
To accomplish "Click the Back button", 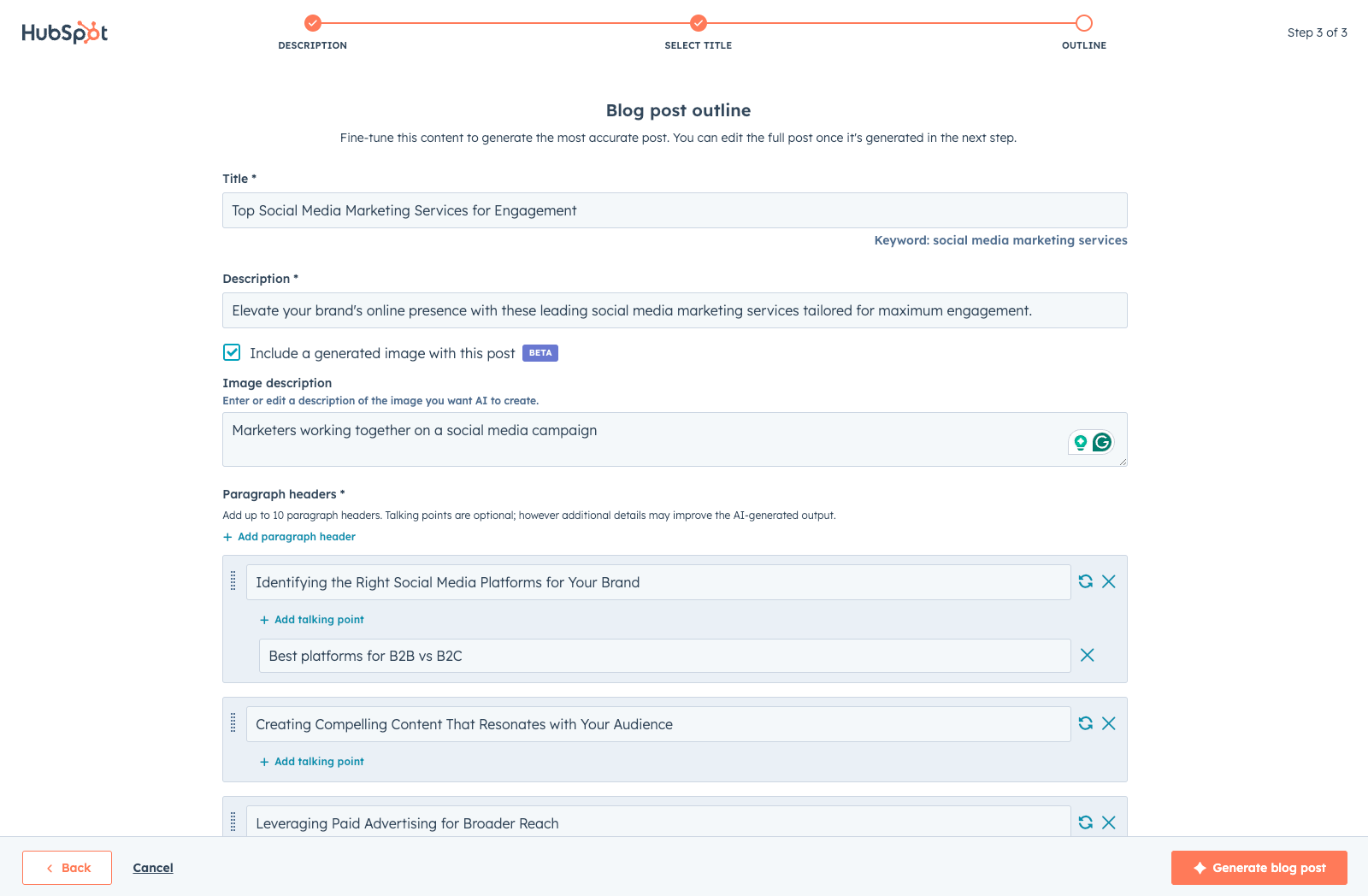I will tap(67, 868).
